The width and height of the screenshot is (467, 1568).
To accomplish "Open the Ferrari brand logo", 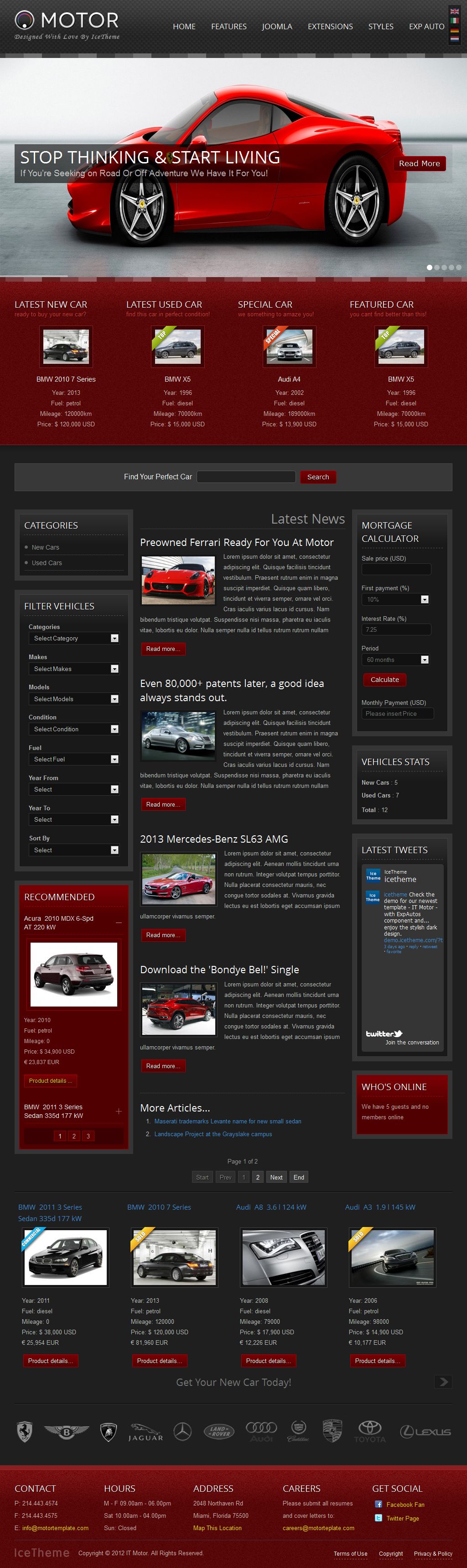I will (x=24, y=1432).
